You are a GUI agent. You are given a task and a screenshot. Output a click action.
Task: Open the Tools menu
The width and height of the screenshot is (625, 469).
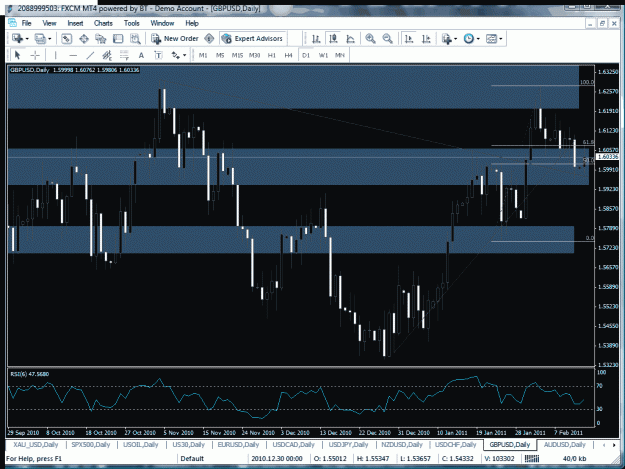coord(132,23)
